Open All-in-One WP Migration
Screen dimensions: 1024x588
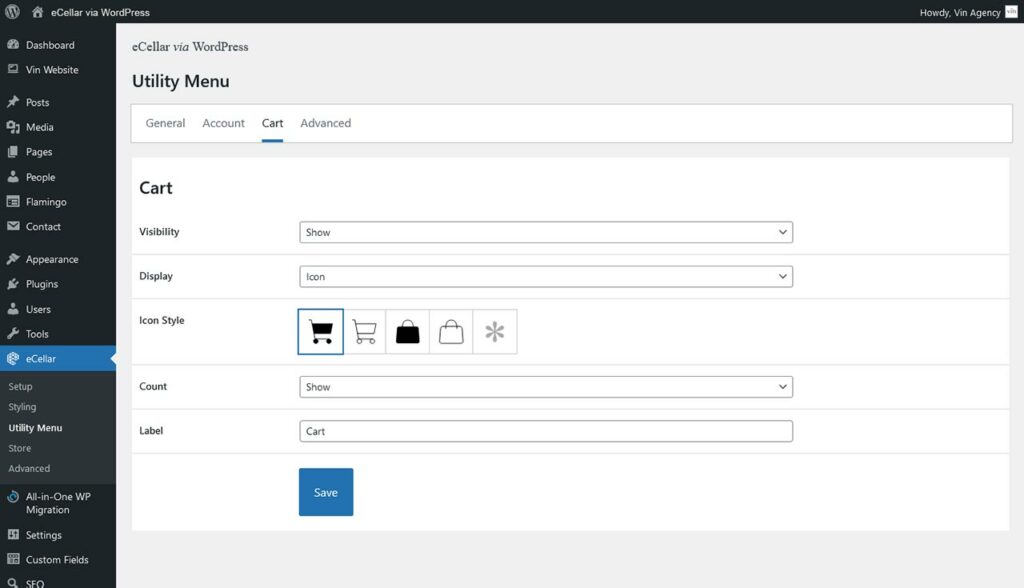tap(58, 502)
